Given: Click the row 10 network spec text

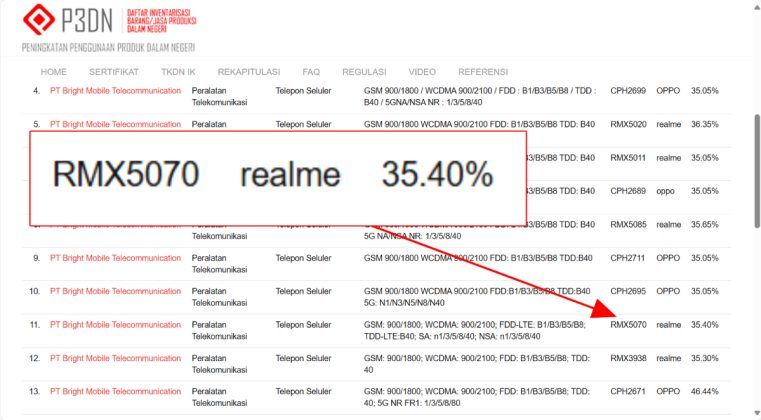Looking at the screenshot, I should pyautogui.click(x=477, y=297).
